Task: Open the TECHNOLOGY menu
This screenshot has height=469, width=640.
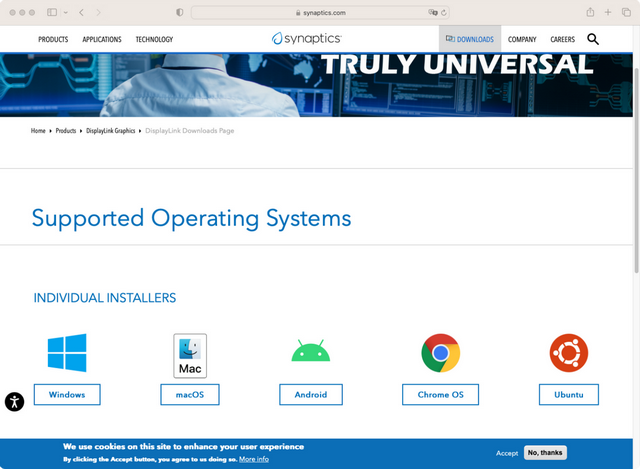Action: 154,40
